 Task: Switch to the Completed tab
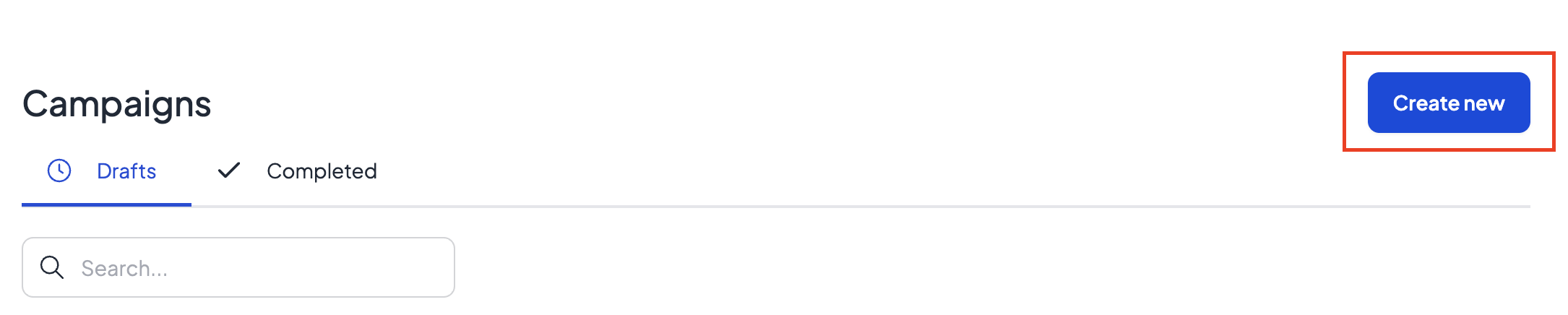tap(297, 171)
